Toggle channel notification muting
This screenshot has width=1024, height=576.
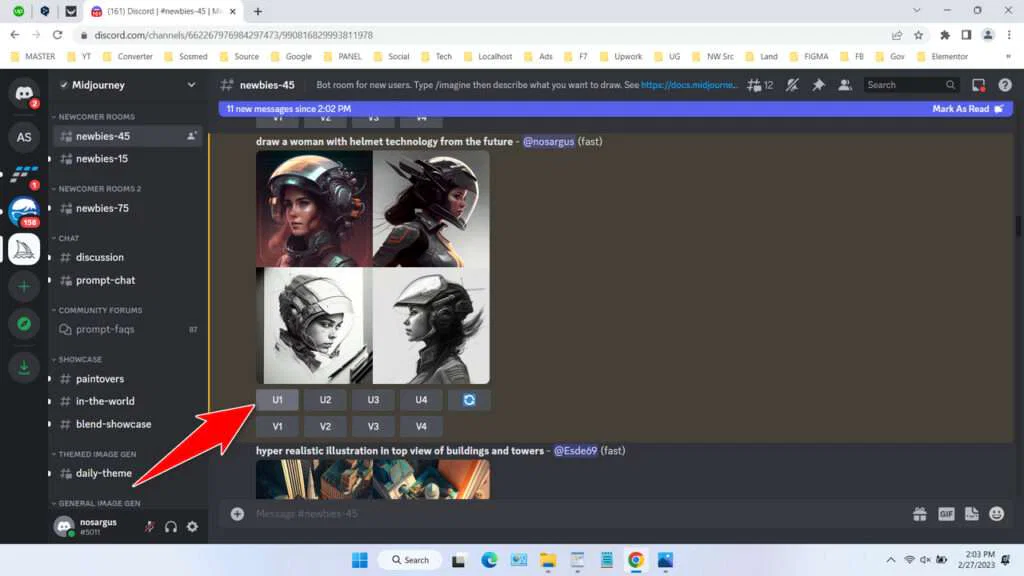click(x=791, y=86)
